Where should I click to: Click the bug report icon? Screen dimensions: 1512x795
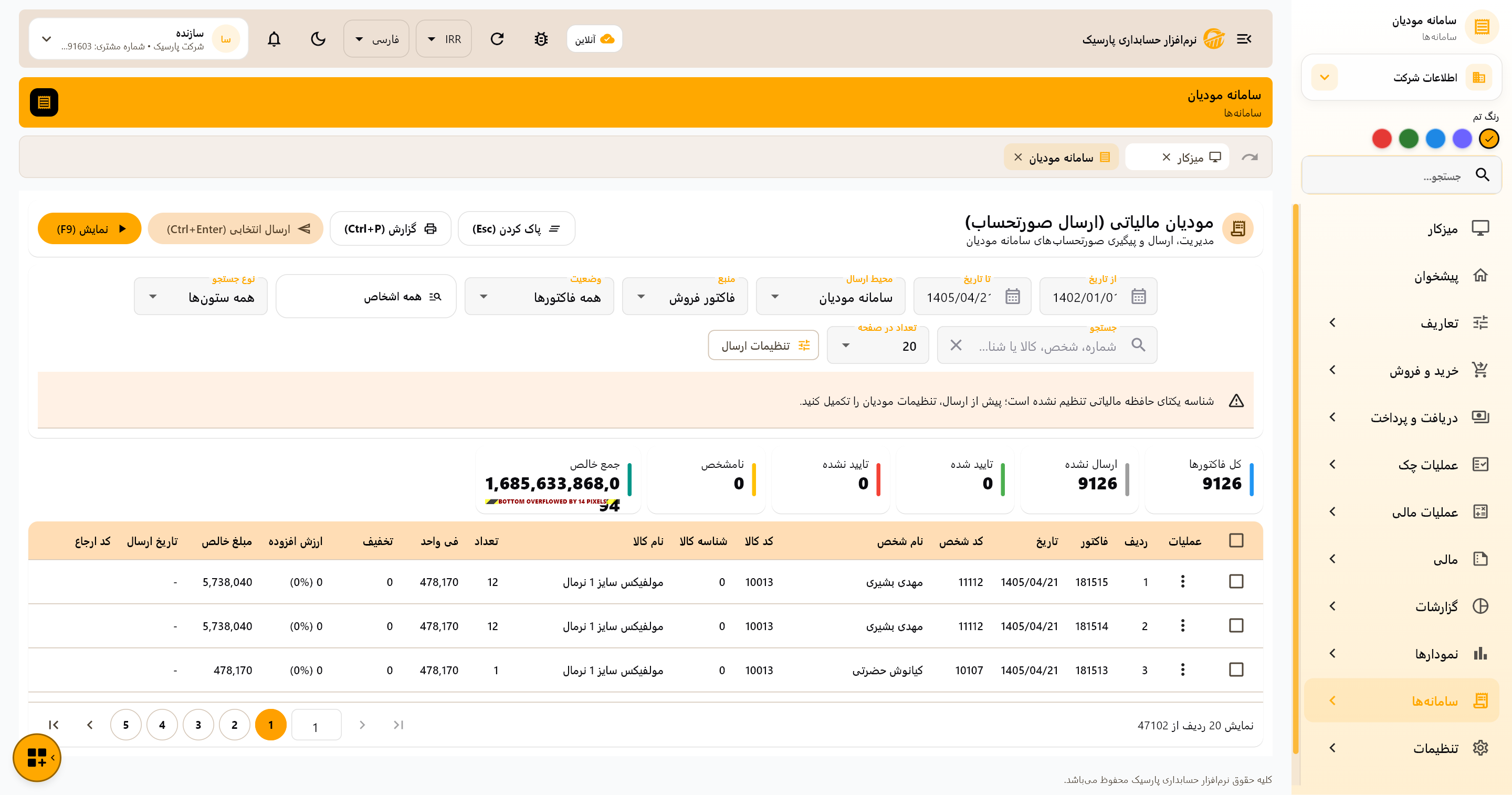pos(541,39)
